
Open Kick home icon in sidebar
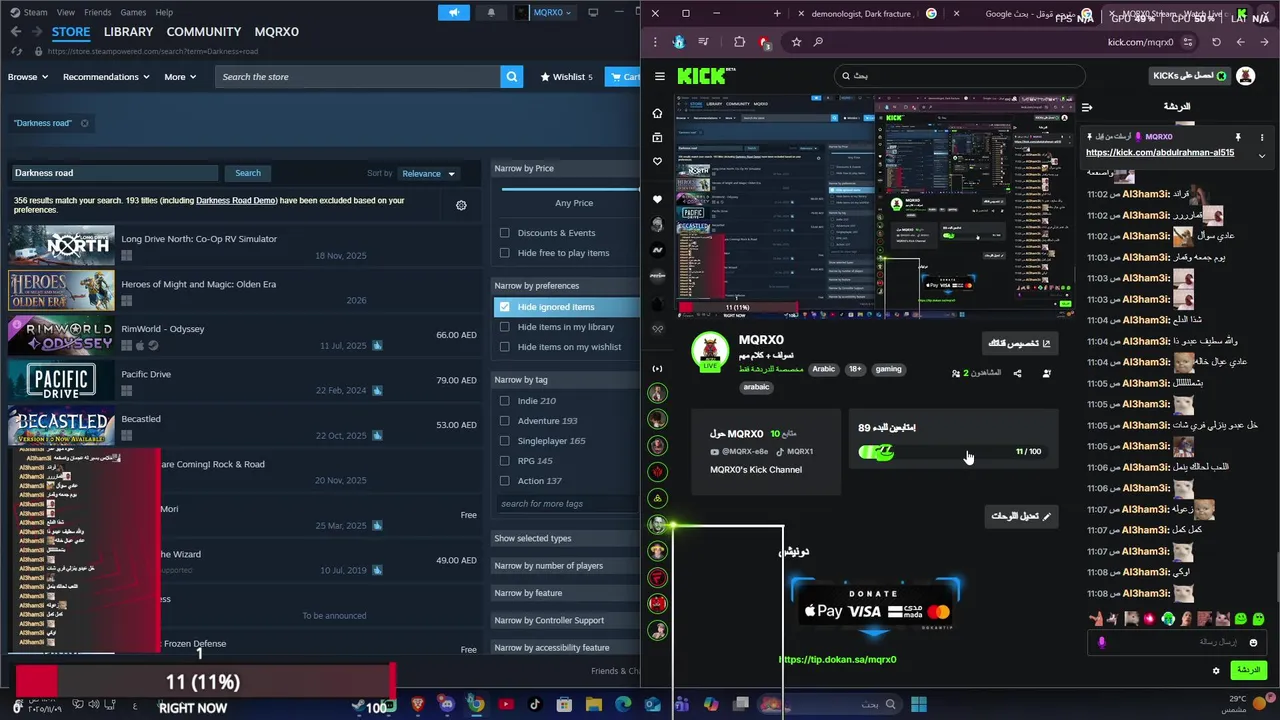pos(657,113)
